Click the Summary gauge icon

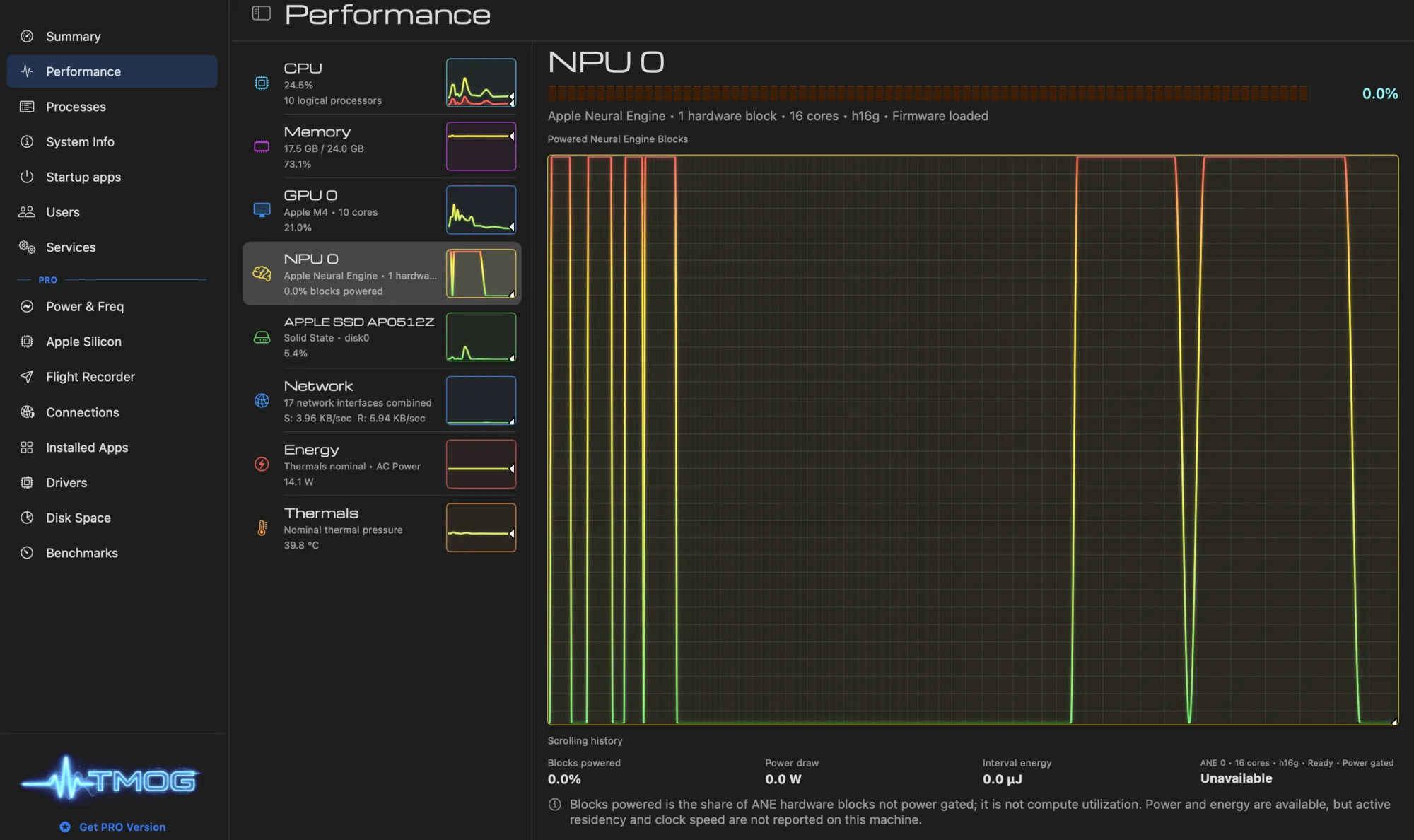click(x=27, y=36)
